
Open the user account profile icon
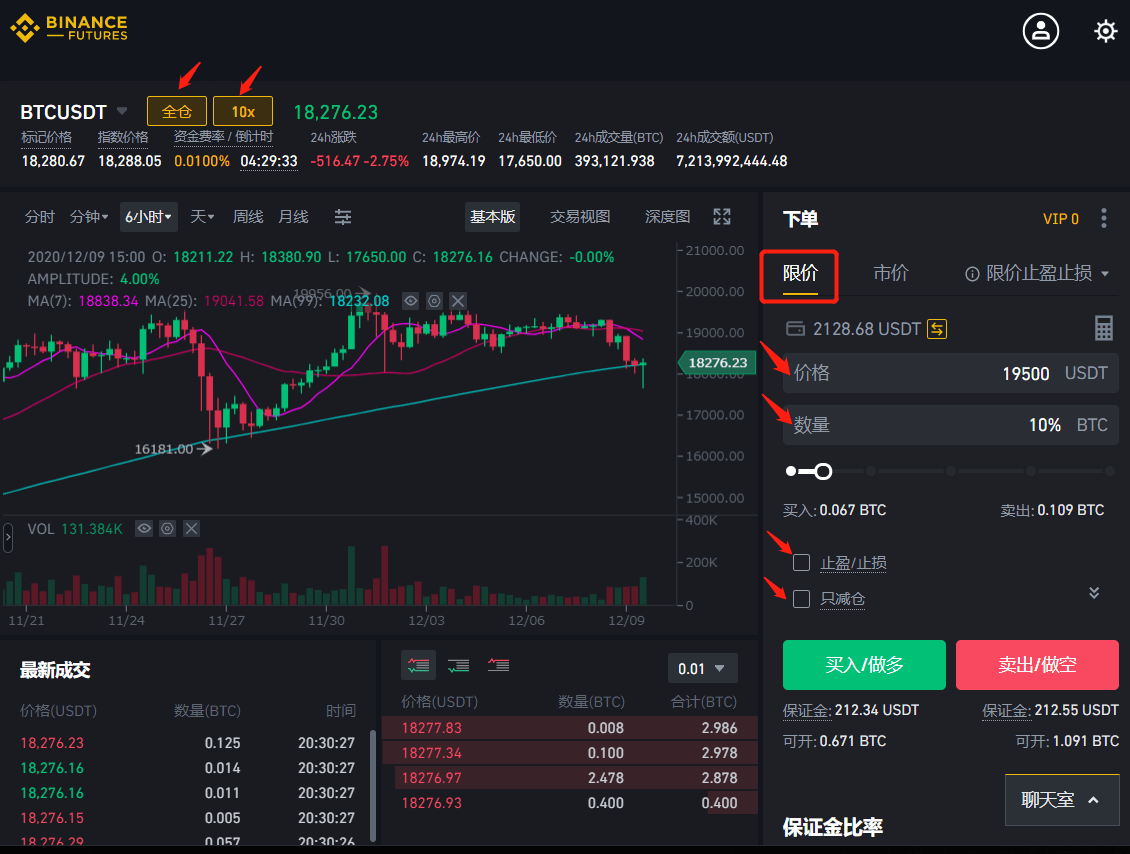1041,31
